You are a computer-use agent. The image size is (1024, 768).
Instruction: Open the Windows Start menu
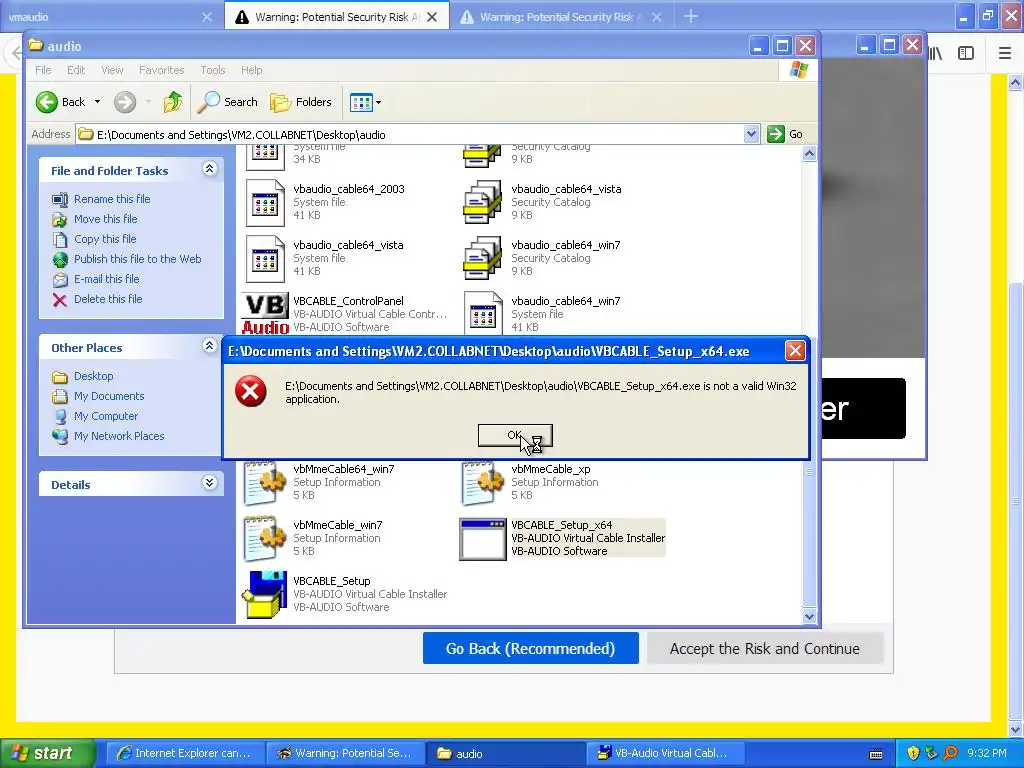[x=47, y=753]
